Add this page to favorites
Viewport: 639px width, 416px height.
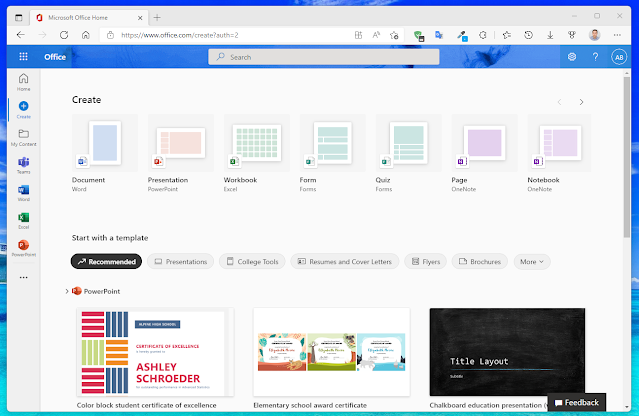point(394,35)
